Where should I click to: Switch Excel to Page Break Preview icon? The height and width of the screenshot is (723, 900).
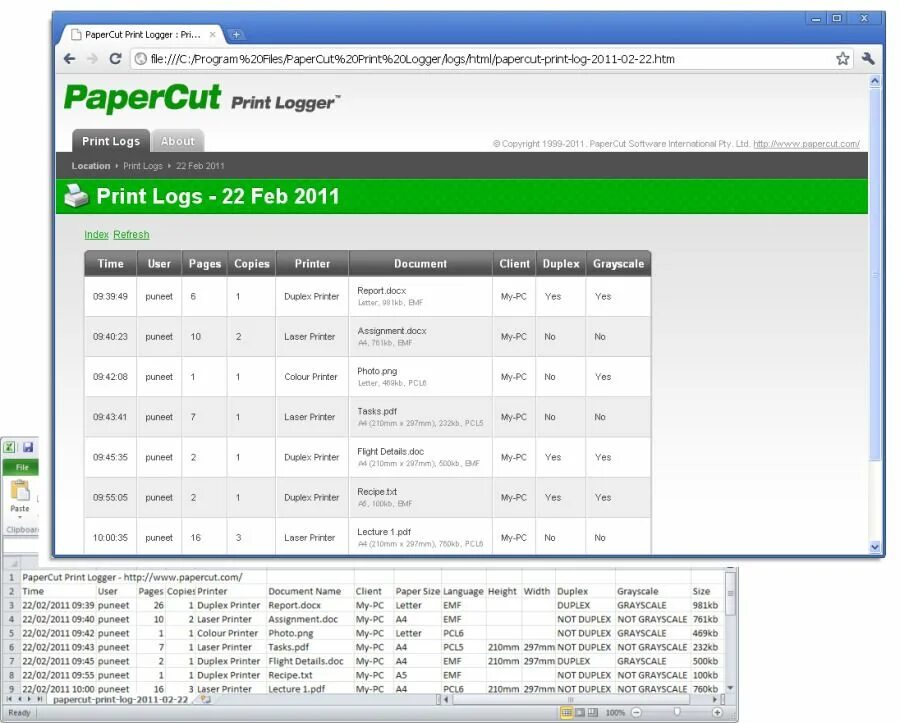[593, 713]
